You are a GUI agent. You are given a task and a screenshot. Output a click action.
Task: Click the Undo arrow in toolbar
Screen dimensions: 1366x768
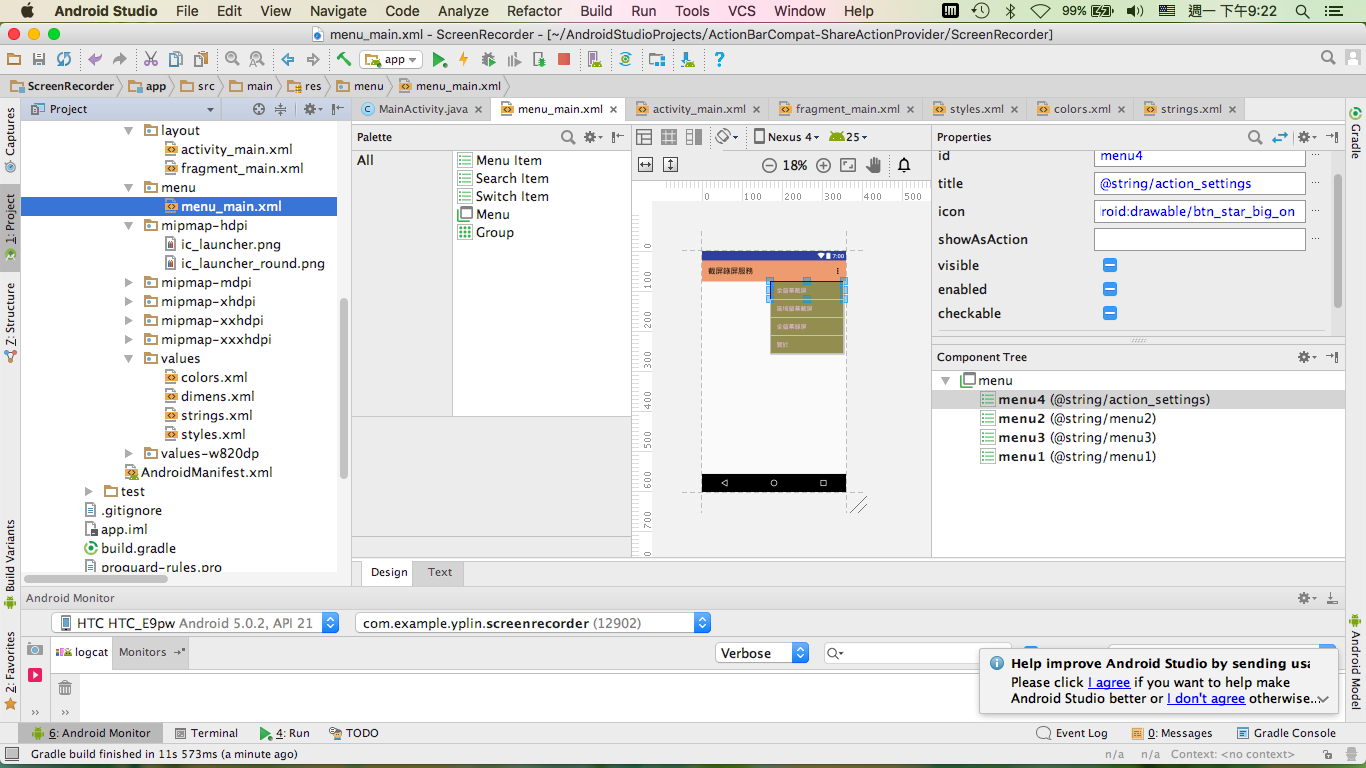coord(95,59)
